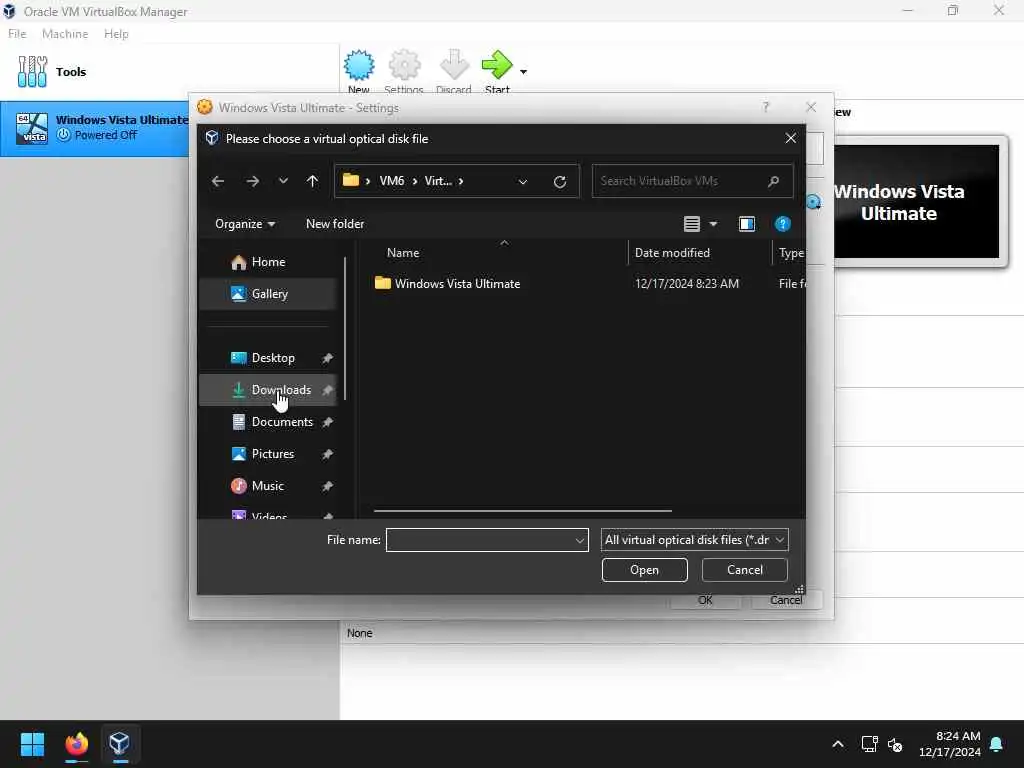Open the Windows Start button
This screenshot has width=1024, height=768.
pos(32,744)
